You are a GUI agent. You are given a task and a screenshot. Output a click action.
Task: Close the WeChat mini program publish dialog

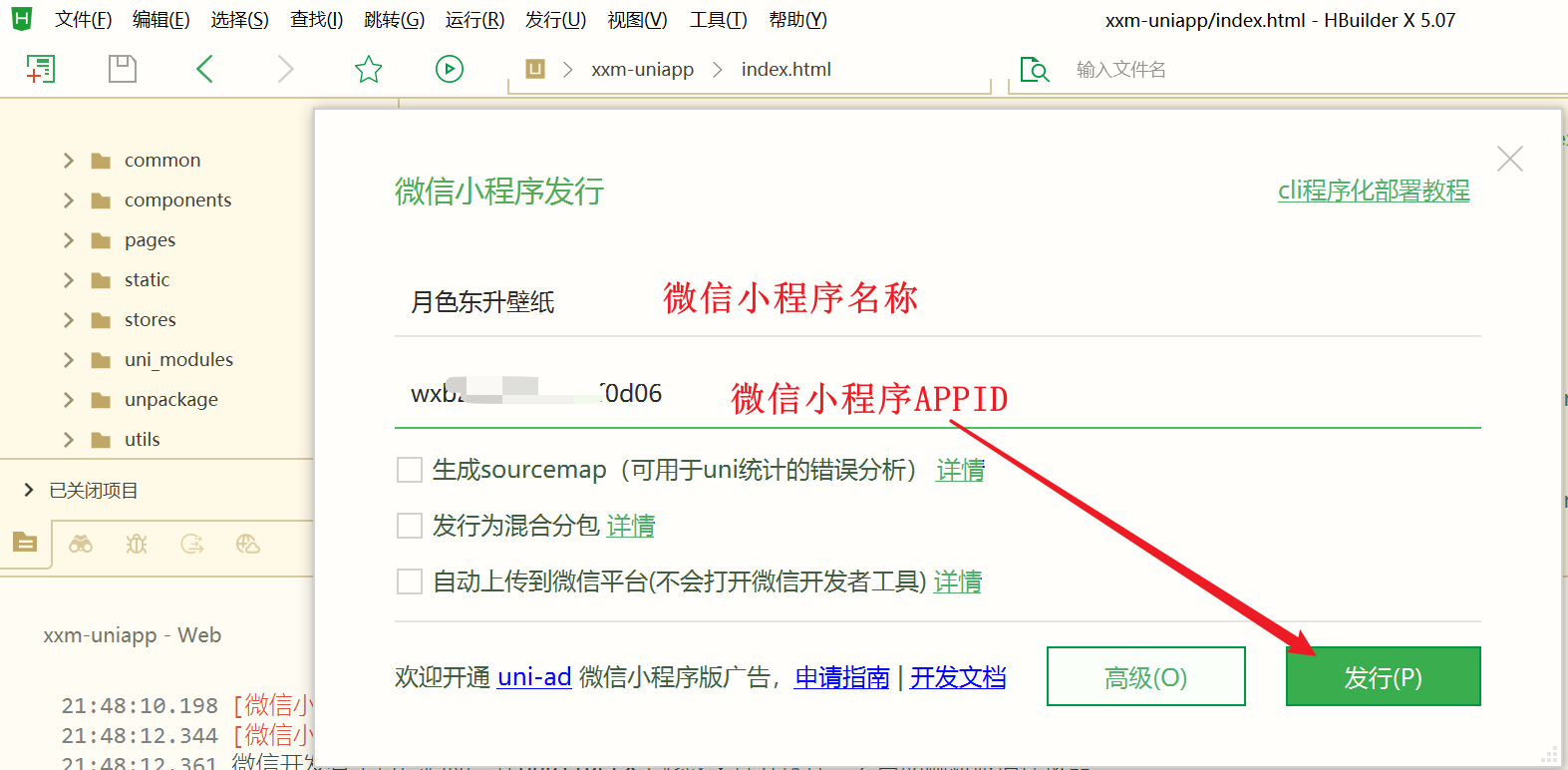click(1510, 159)
